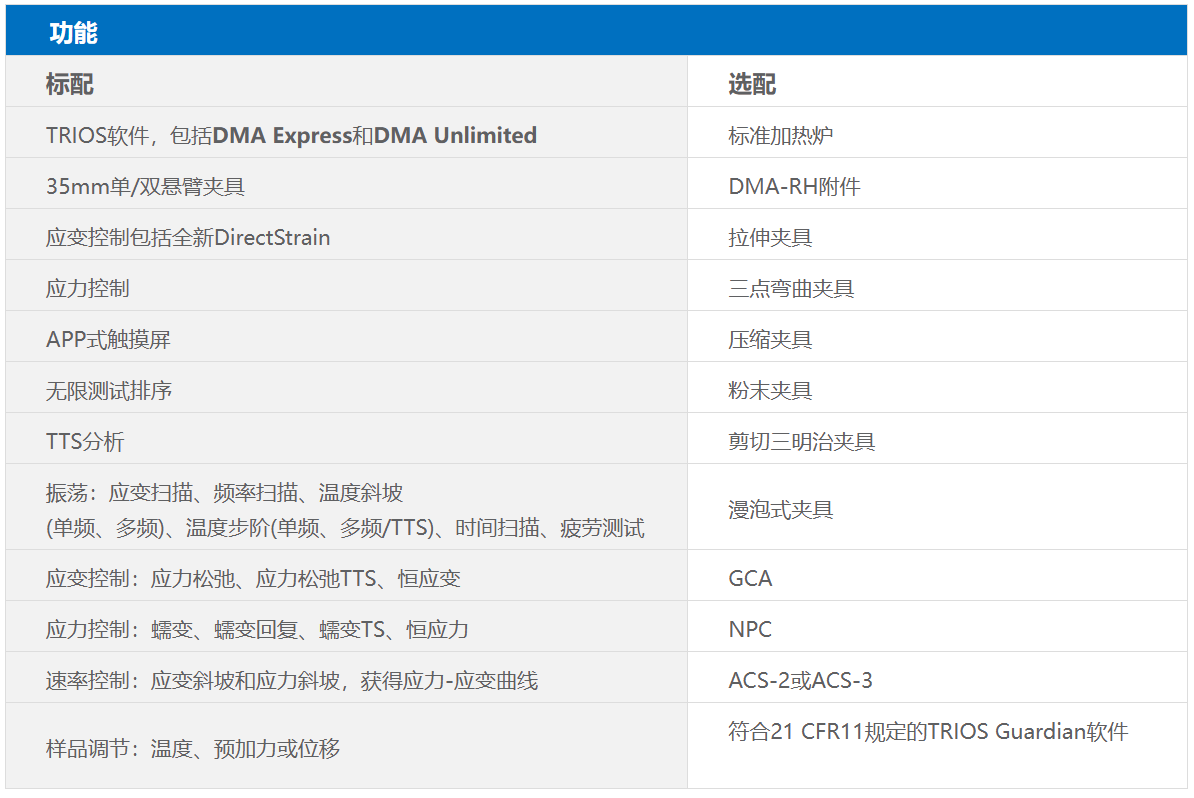Click the 拉伸夹具 cell
This screenshot has width=1194, height=798.
(x=770, y=237)
